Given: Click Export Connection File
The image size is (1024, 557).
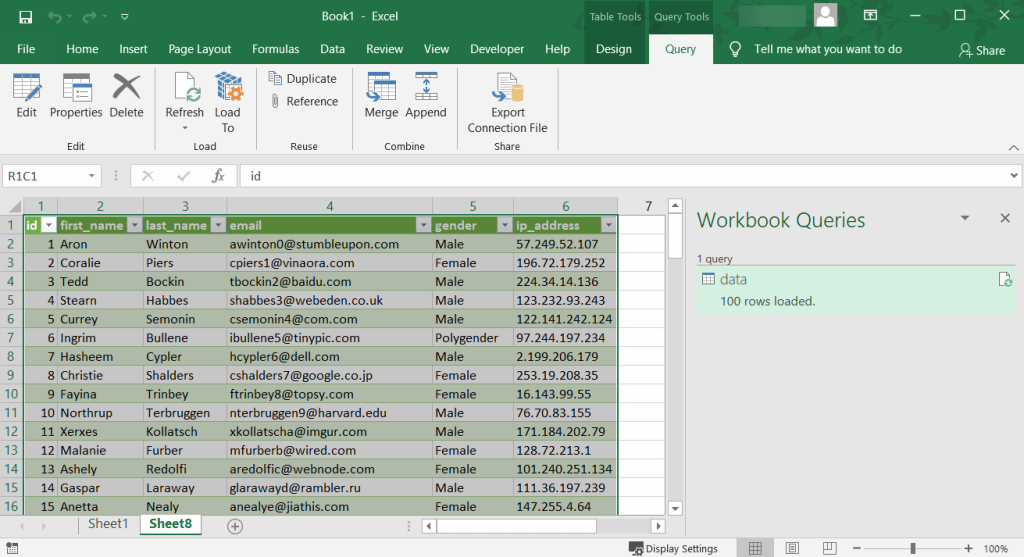Looking at the screenshot, I should 507,103.
